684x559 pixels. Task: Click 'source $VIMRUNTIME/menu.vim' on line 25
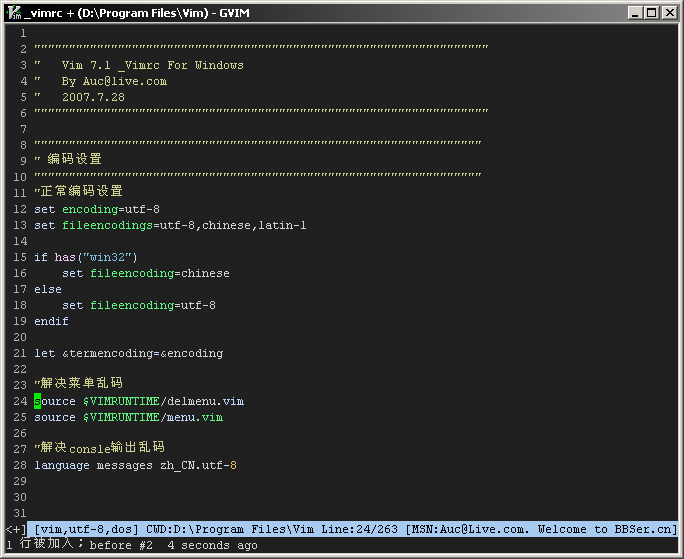128,417
